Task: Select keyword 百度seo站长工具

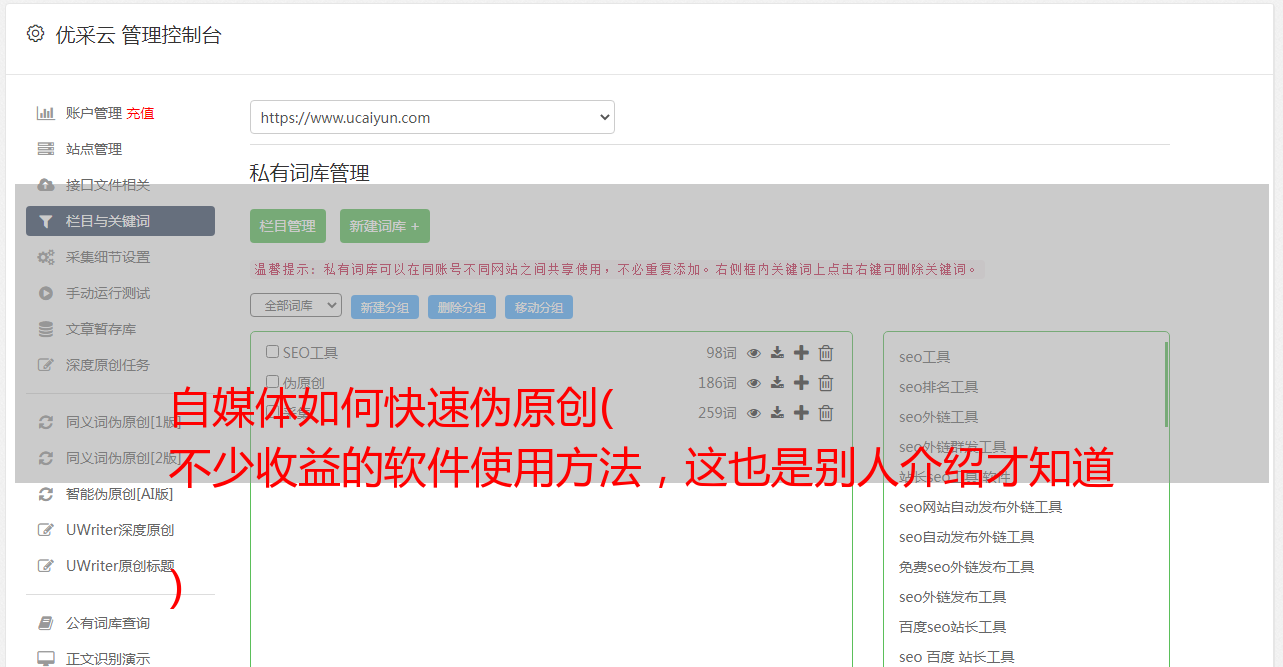Action: click(952, 627)
